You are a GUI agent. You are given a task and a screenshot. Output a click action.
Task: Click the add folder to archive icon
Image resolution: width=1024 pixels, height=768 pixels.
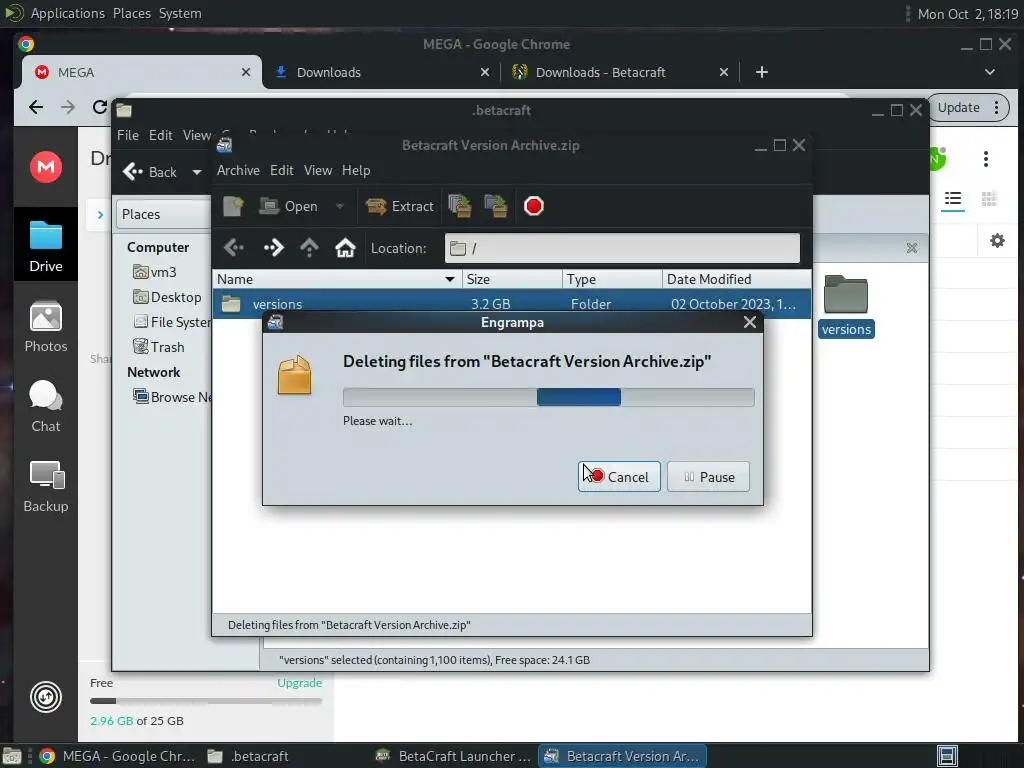click(x=496, y=206)
